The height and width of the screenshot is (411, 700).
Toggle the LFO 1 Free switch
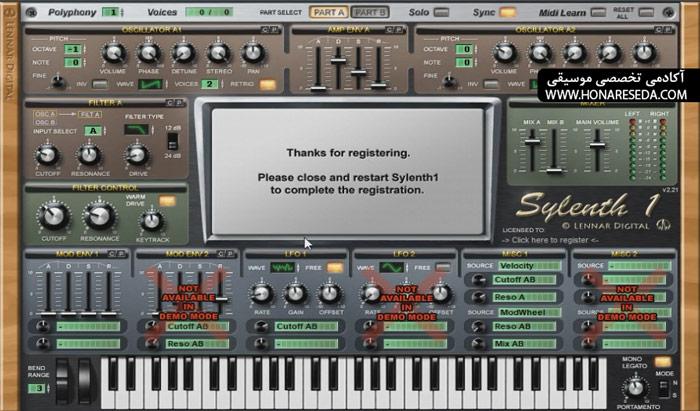(335, 268)
